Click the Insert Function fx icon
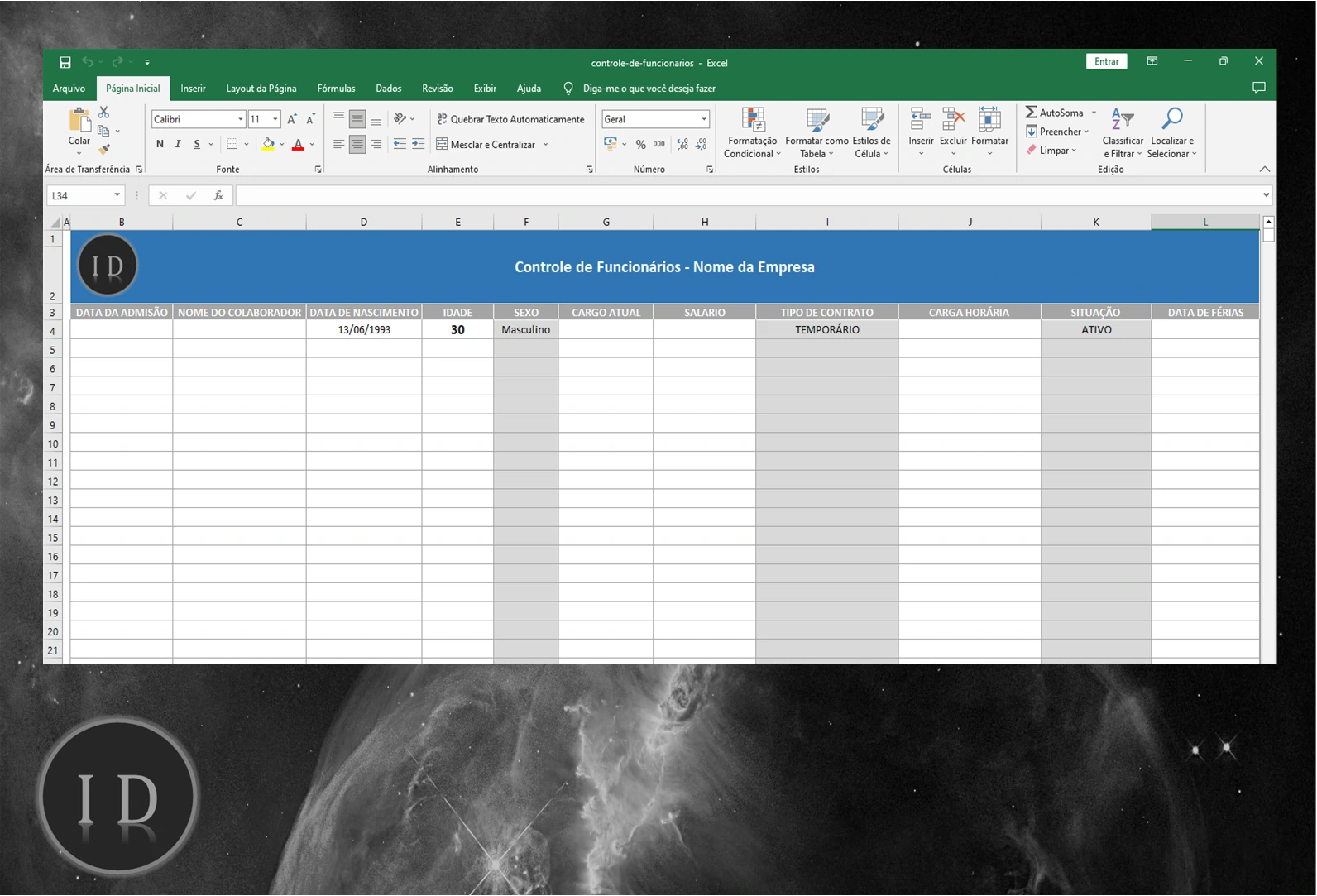 218,196
